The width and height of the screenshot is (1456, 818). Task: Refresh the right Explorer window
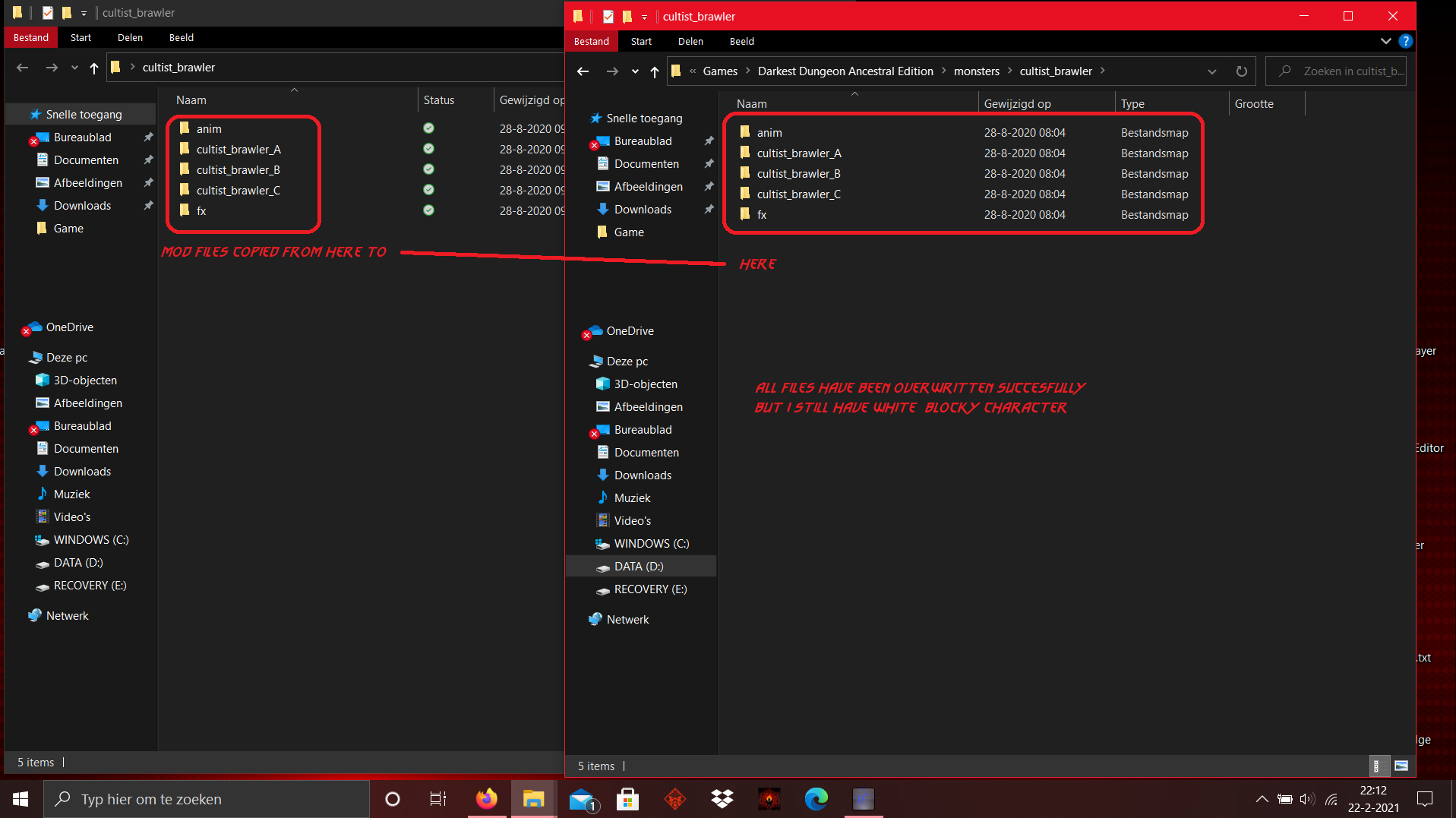[x=1241, y=71]
